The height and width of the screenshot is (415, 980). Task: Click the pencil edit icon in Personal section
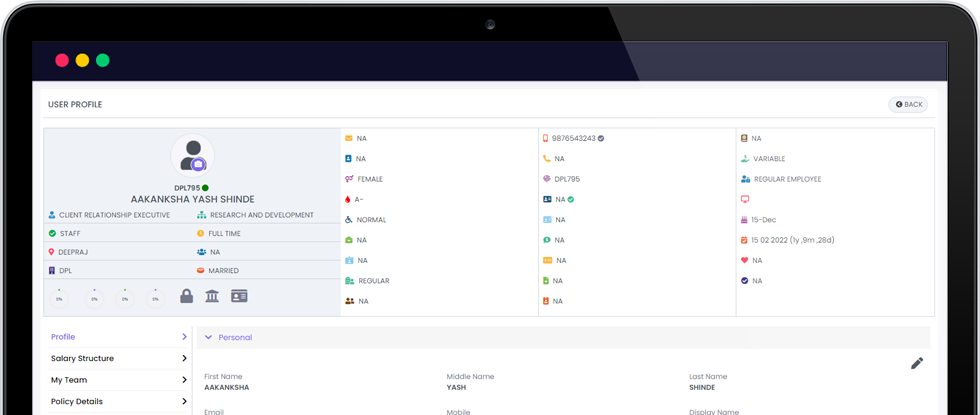coord(917,363)
